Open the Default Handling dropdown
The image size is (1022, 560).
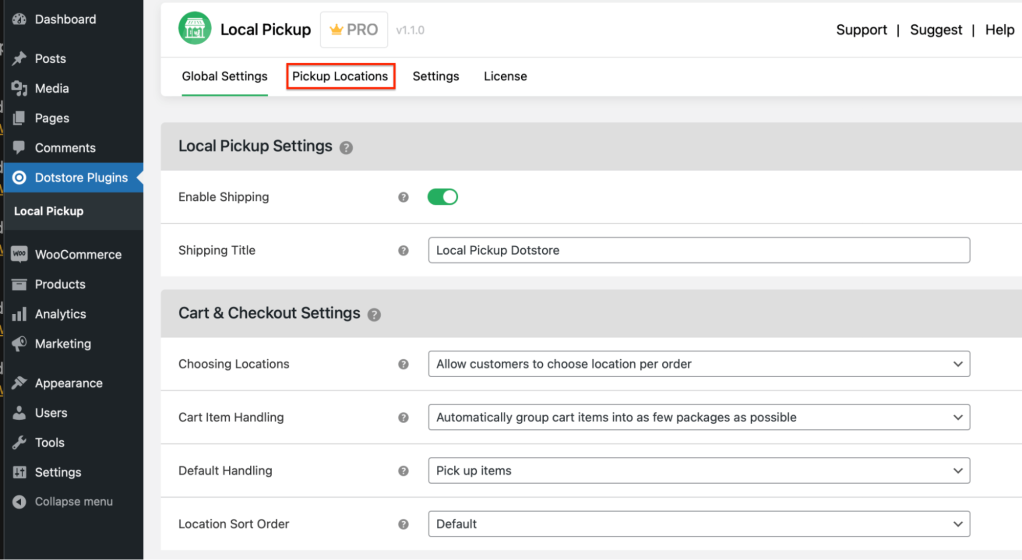[x=698, y=470]
